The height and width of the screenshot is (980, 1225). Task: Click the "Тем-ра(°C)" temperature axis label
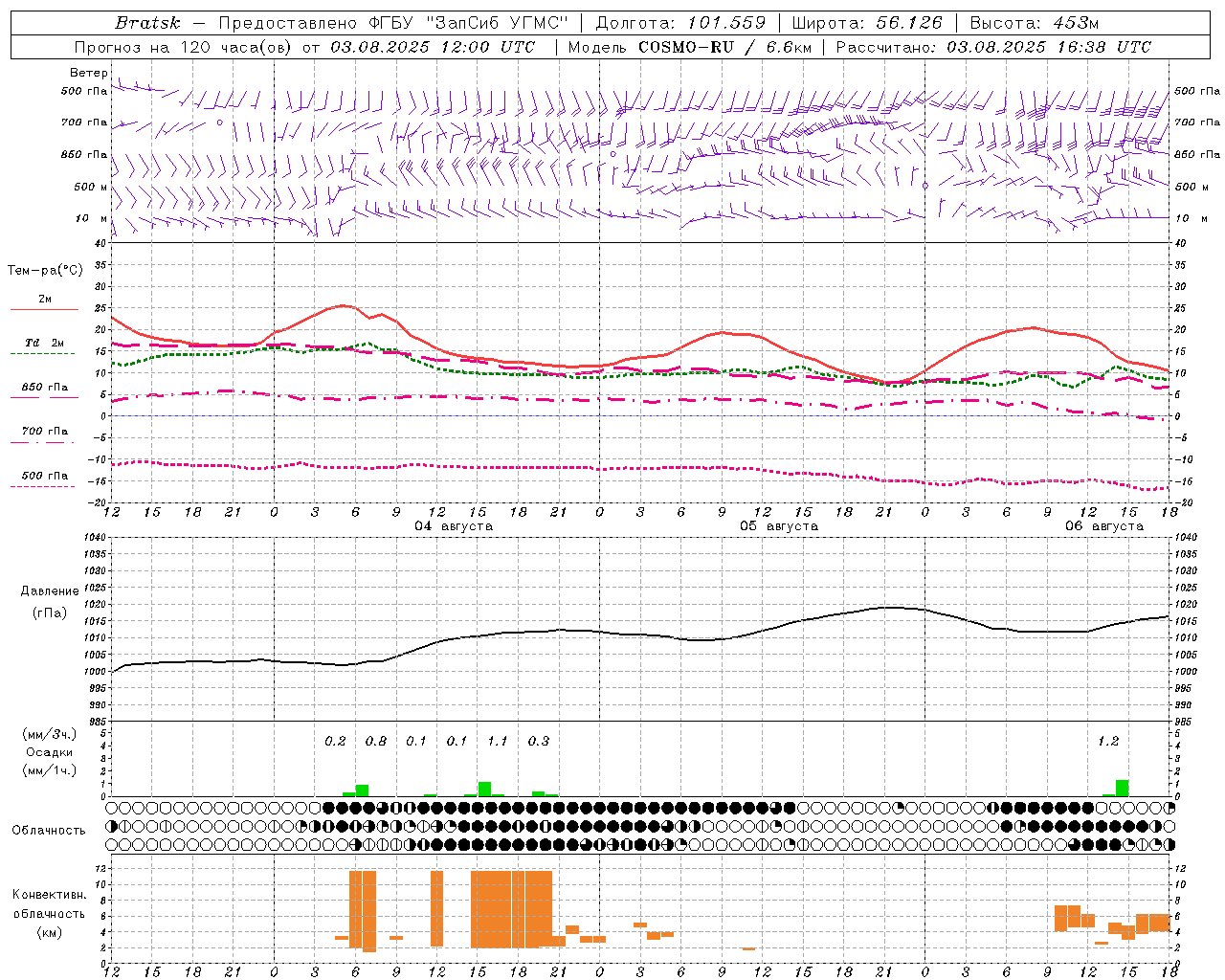click(x=45, y=271)
